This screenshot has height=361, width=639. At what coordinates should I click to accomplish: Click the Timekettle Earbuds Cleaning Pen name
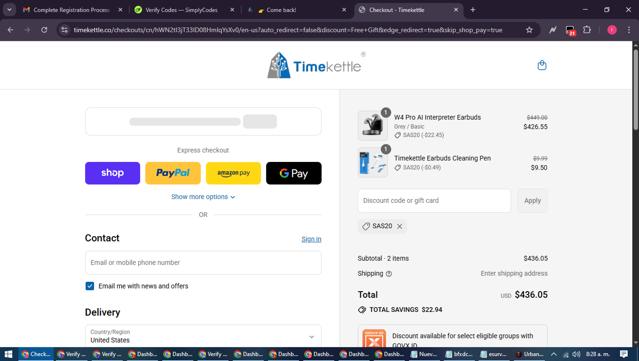pos(442,158)
